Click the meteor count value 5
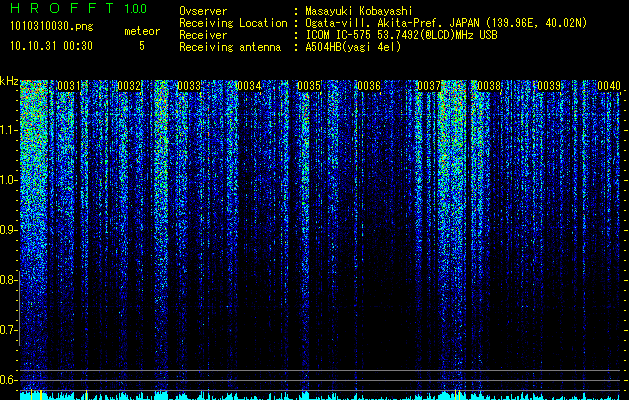 142,46
